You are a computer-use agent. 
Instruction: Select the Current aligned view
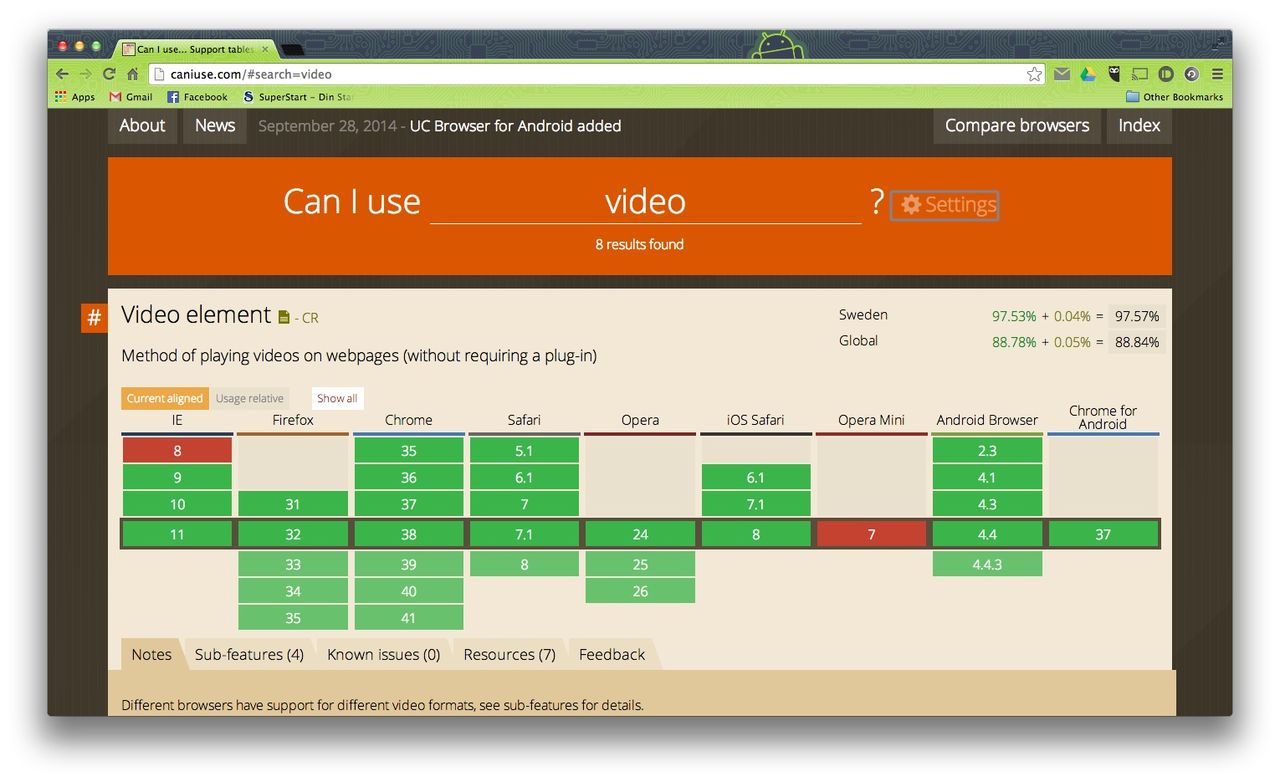(165, 398)
